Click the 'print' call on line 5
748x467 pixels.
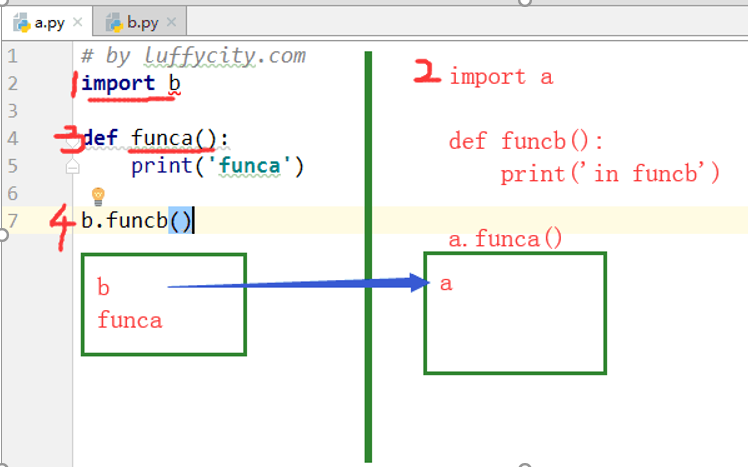pos(162,166)
